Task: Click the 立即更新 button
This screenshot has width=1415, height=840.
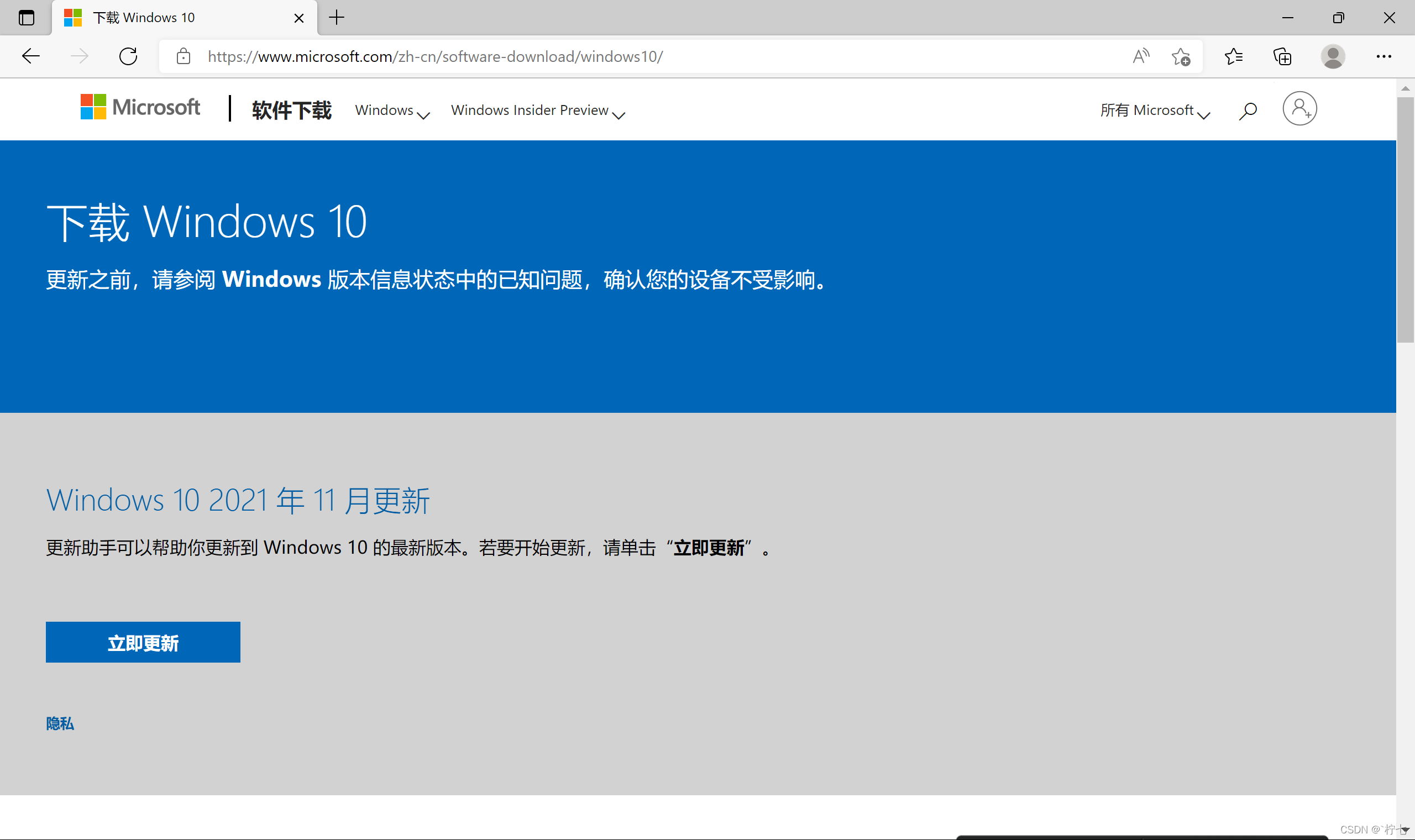Action: pos(143,642)
